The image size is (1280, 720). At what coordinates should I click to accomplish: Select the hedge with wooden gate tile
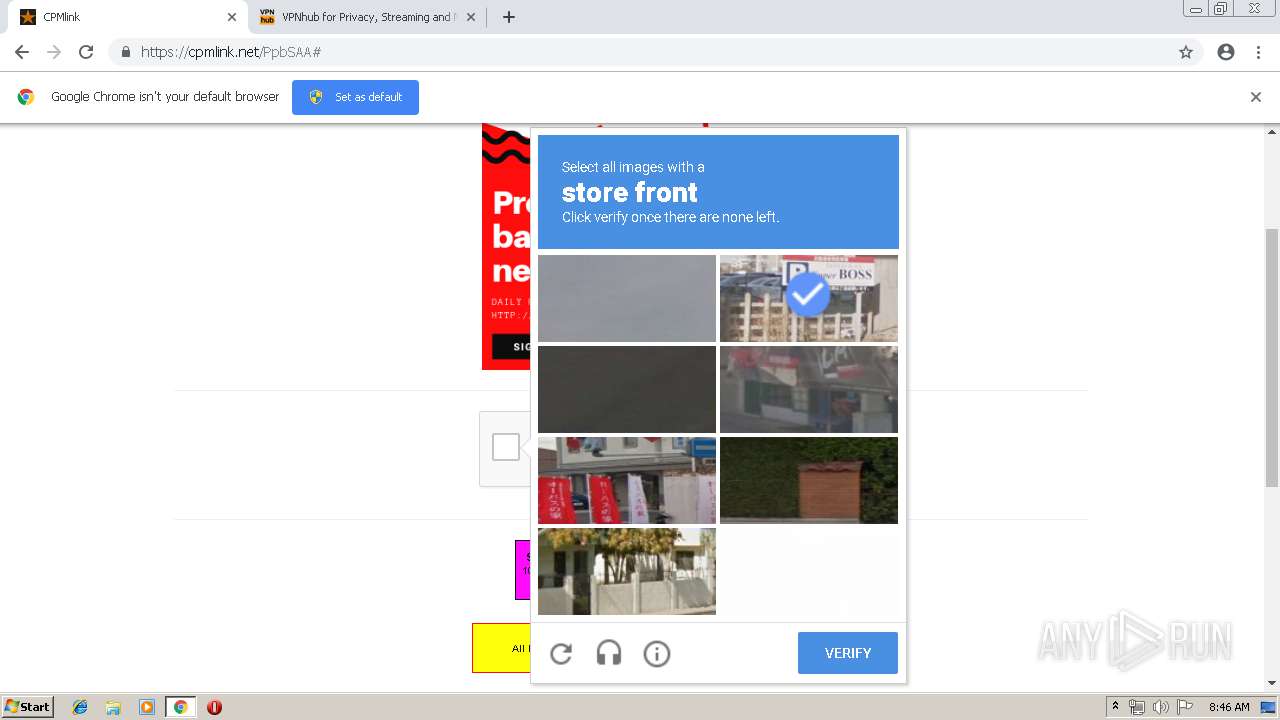tap(809, 480)
